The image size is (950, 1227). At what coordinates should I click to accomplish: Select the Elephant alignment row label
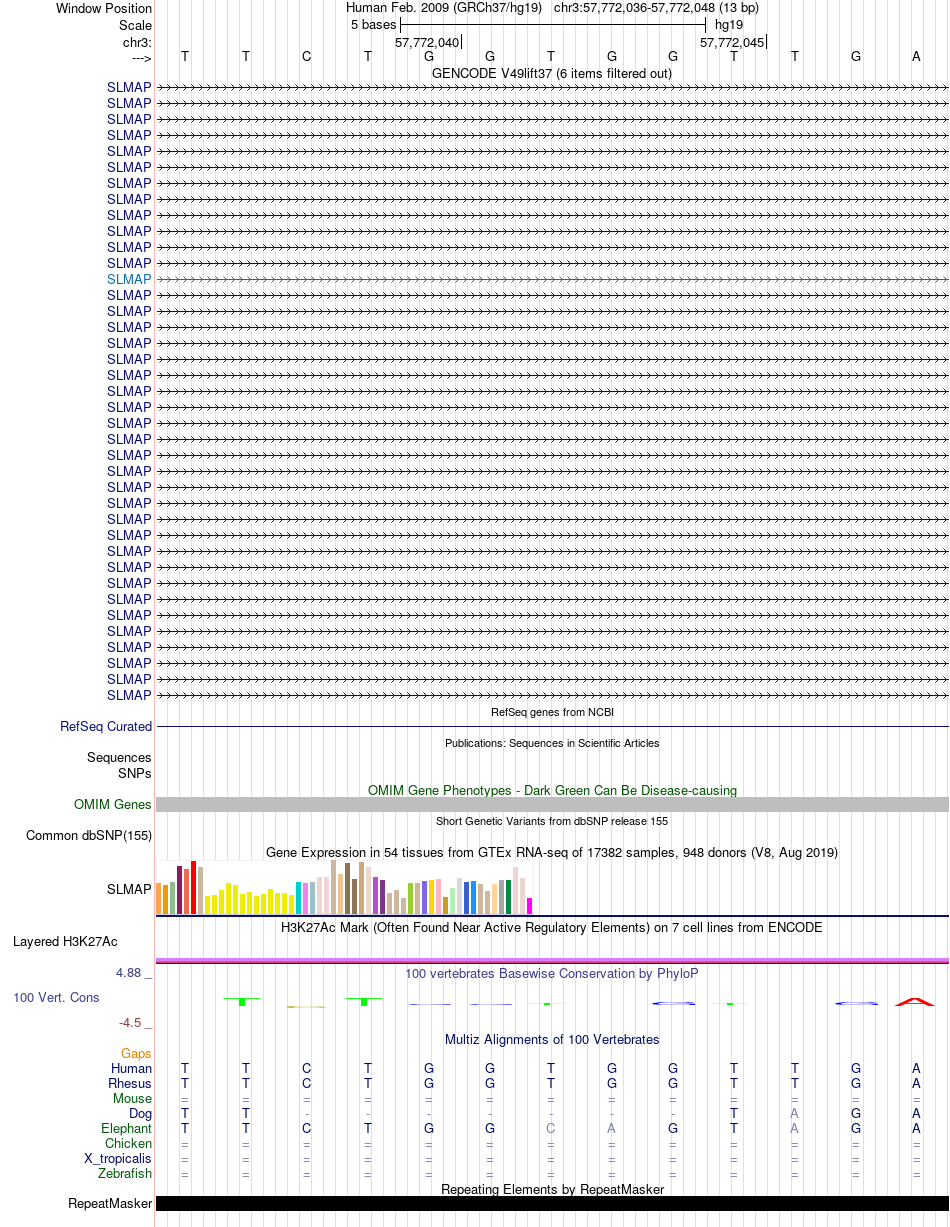click(x=126, y=1129)
